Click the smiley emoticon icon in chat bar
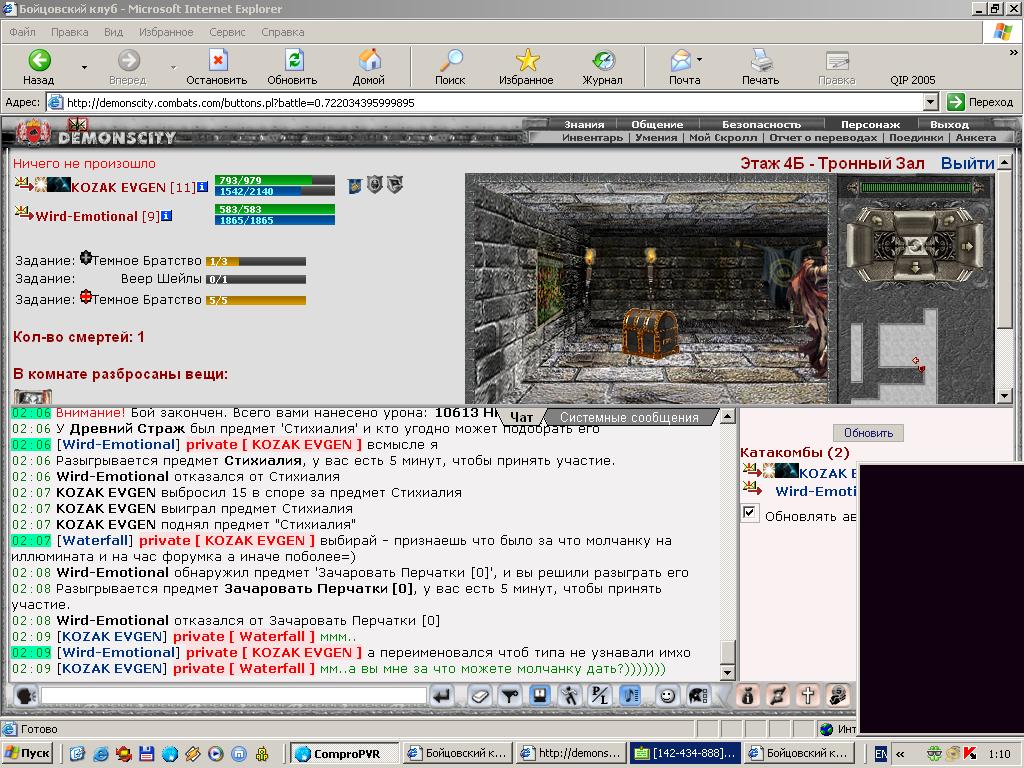 click(x=667, y=696)
